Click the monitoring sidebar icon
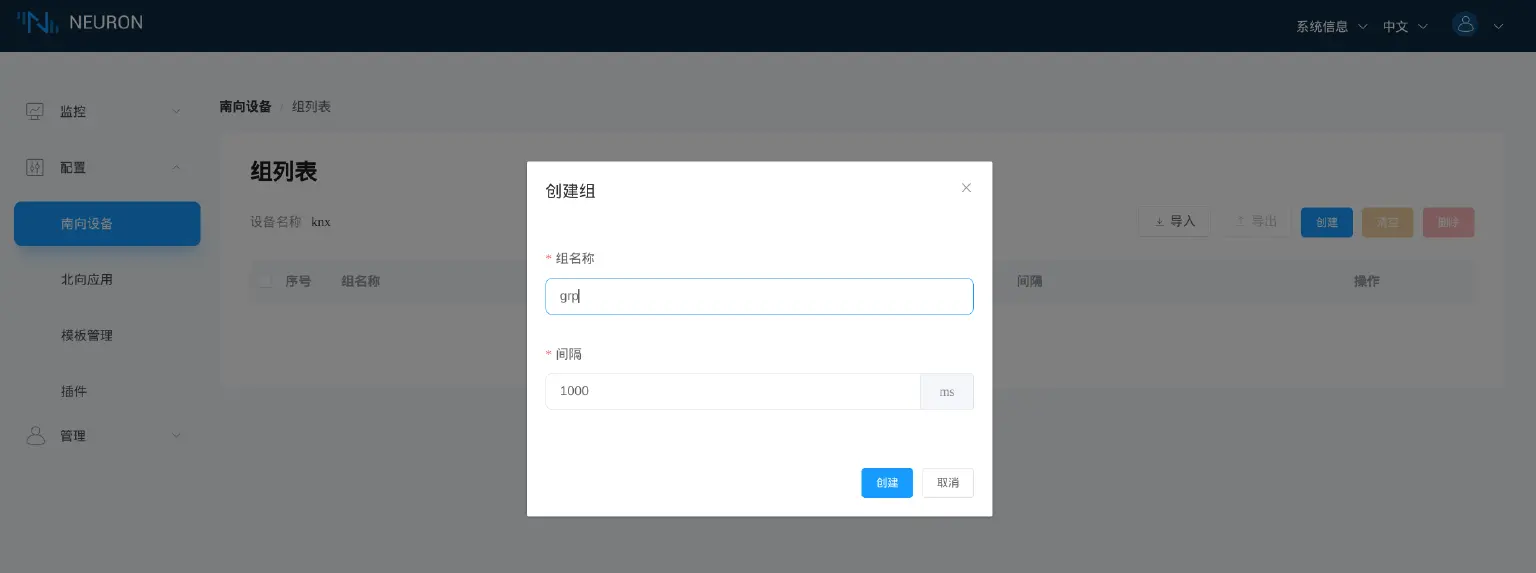The width and height of the screenshot is (1536, 573). click(x=35, y=111)
